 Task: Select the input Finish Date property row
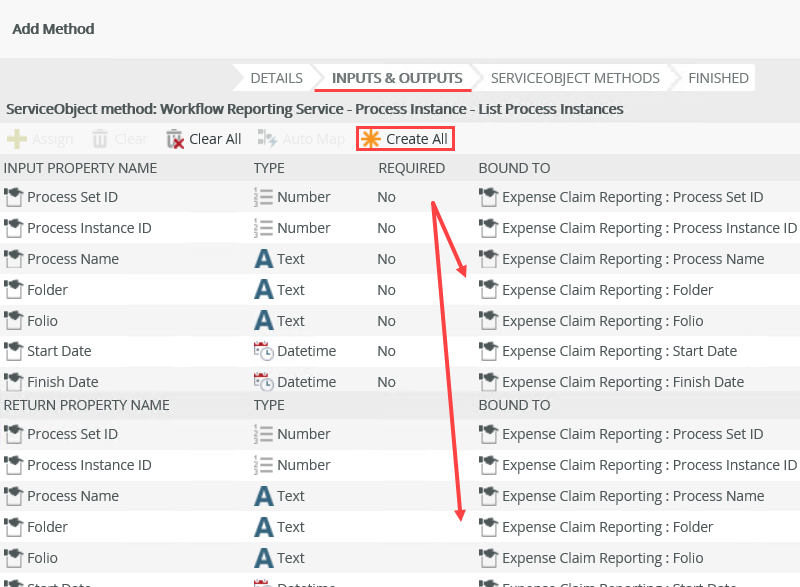click(x=63, y=382)
